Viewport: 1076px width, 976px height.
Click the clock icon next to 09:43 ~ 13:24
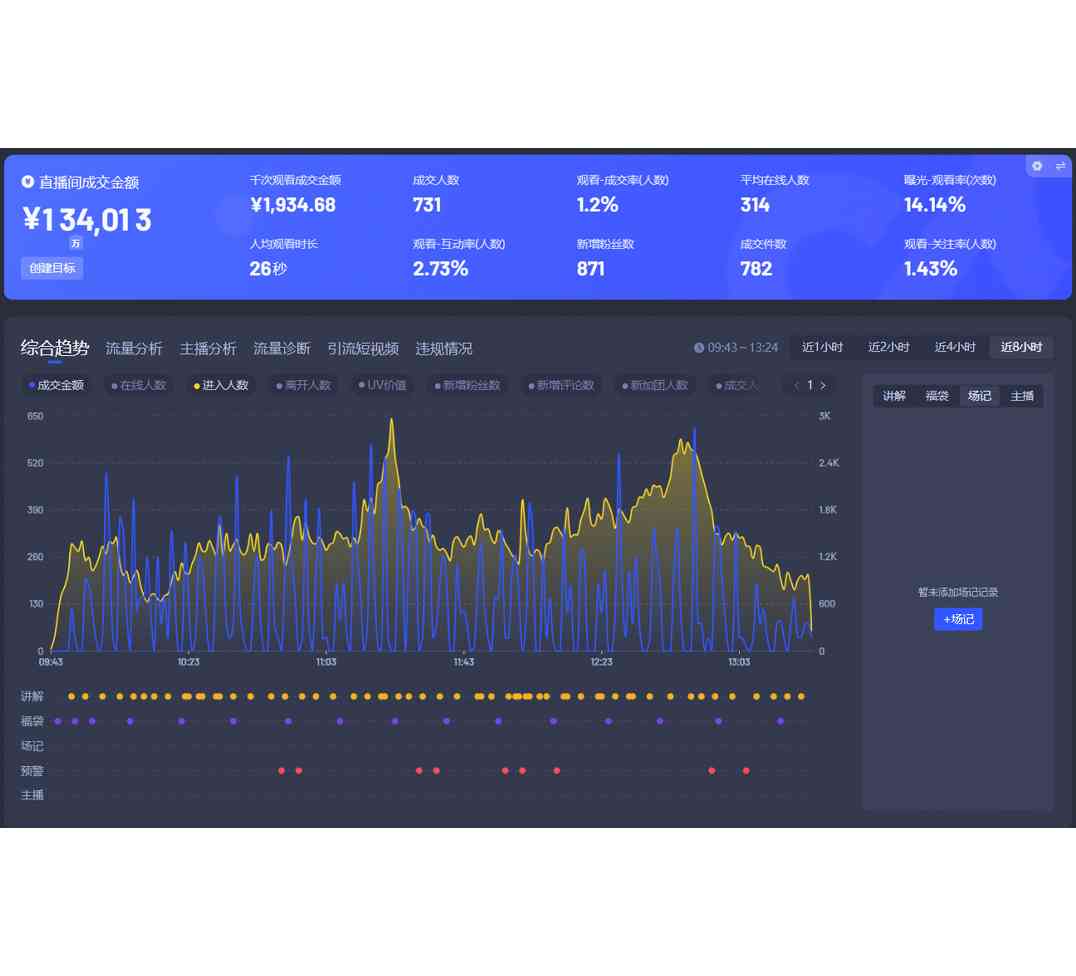699,348
